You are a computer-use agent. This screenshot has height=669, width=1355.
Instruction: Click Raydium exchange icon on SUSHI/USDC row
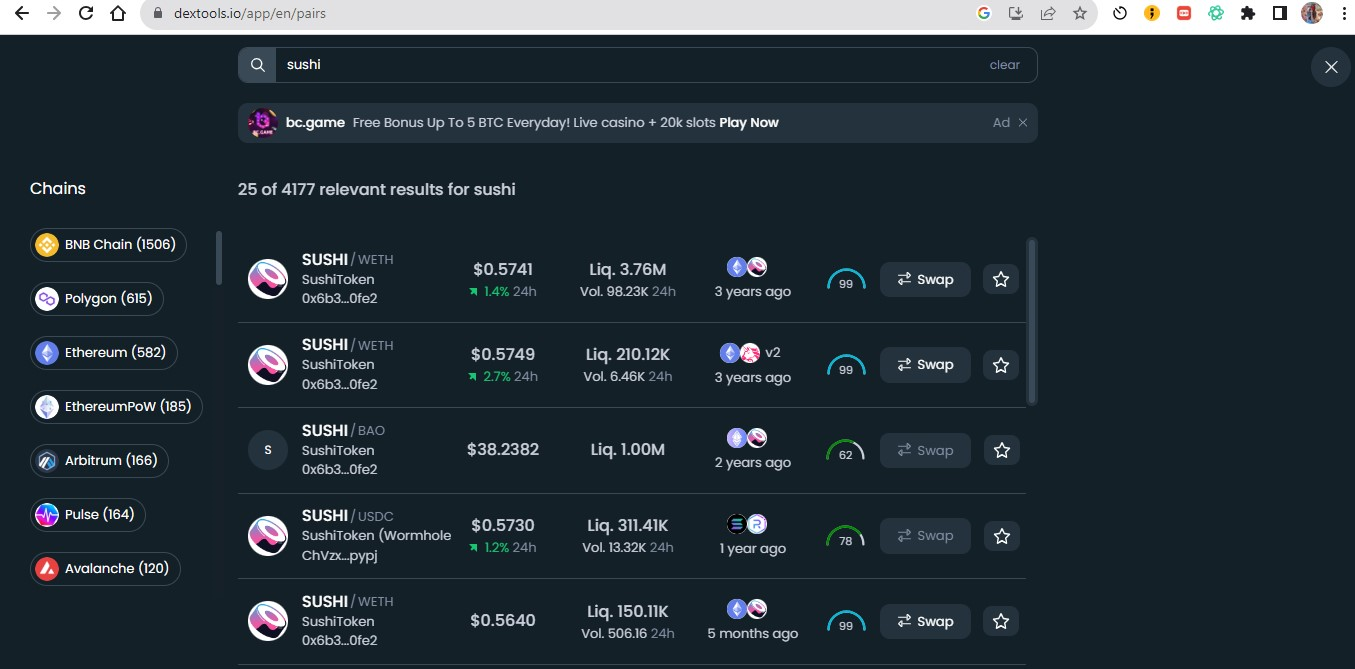[x=757, y=524]
